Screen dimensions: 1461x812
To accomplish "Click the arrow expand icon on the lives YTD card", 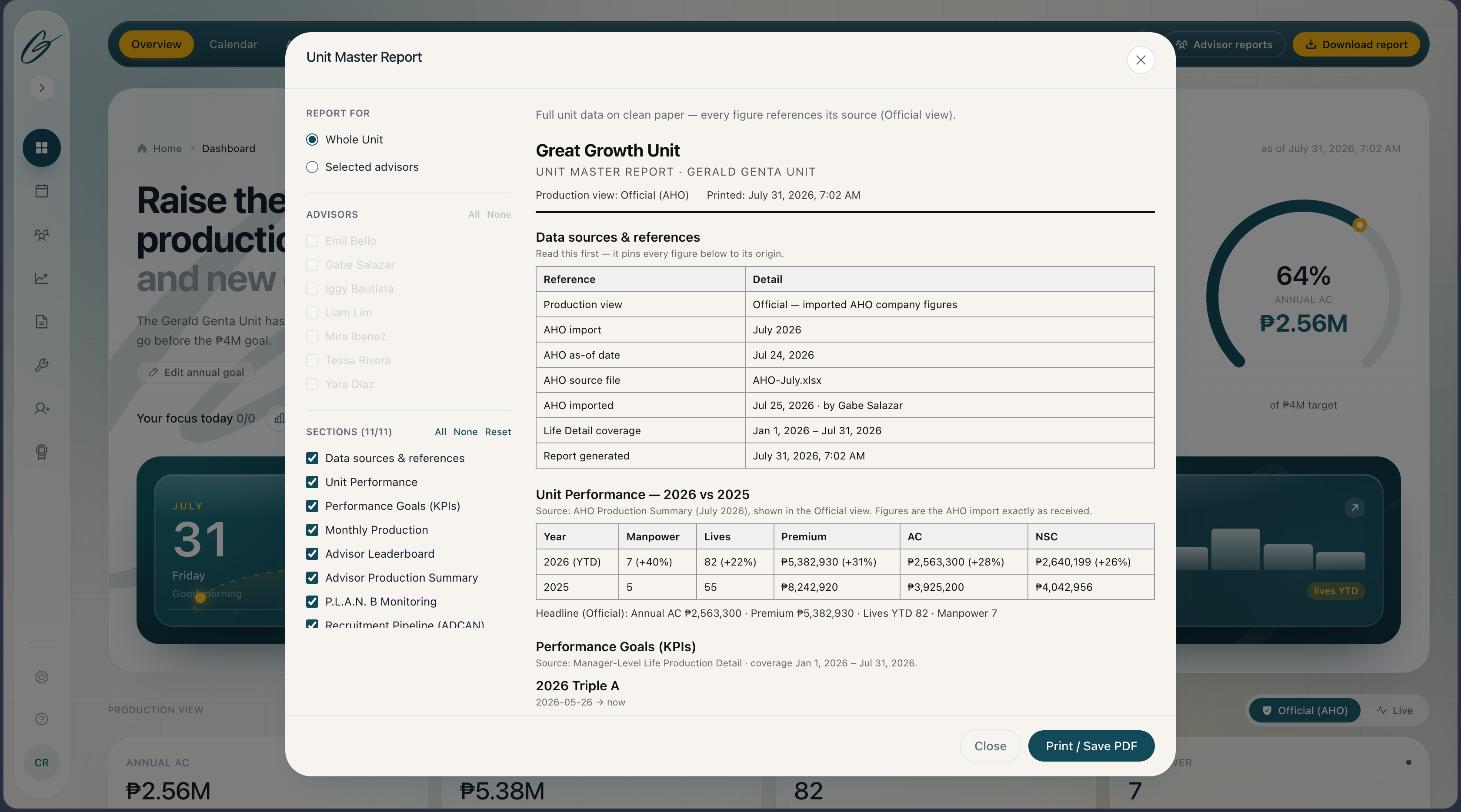I will (x=1354, y=508).
